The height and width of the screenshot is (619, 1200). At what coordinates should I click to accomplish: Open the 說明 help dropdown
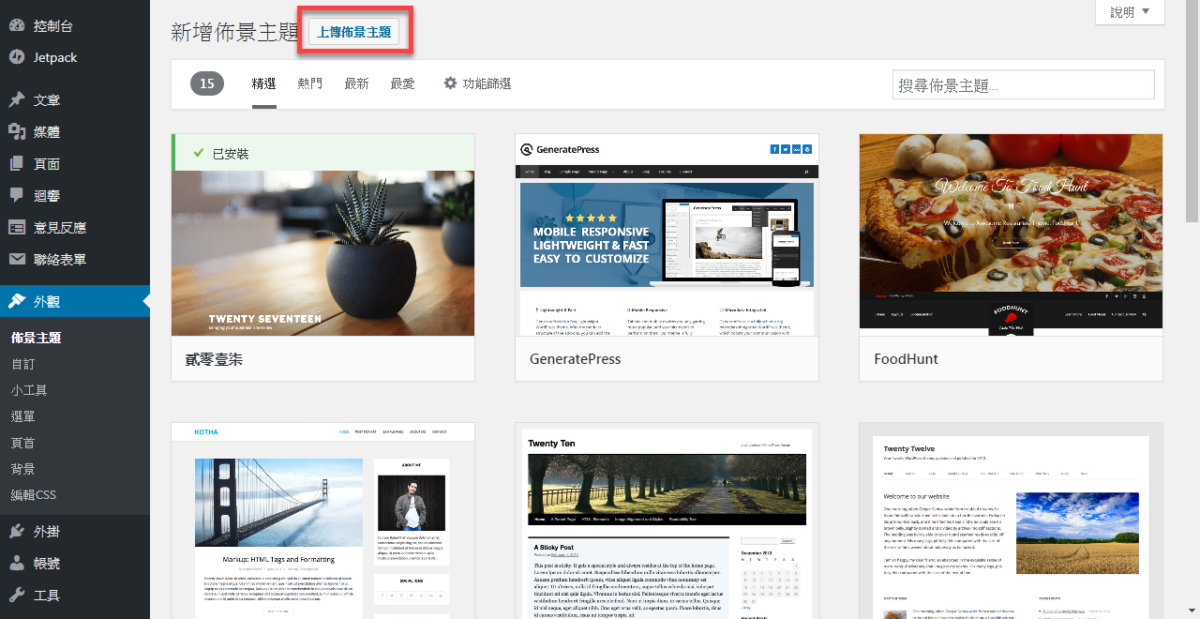point(1130,12)
